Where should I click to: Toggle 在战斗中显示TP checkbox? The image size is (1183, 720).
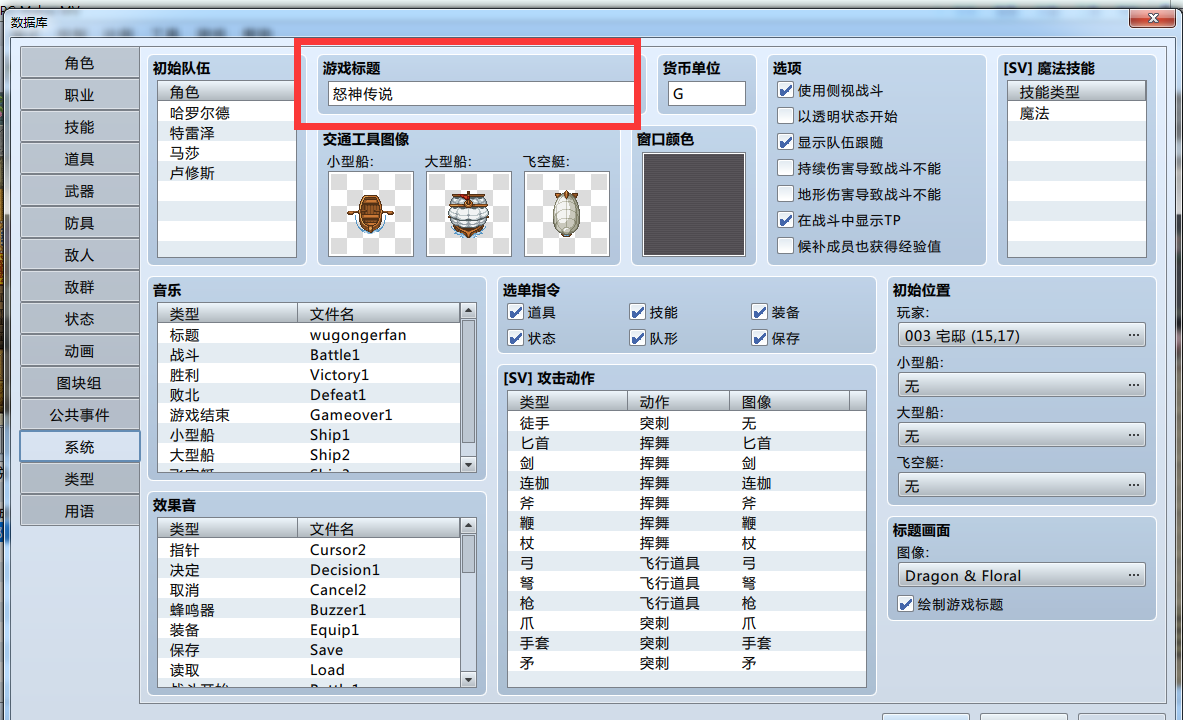785,220
